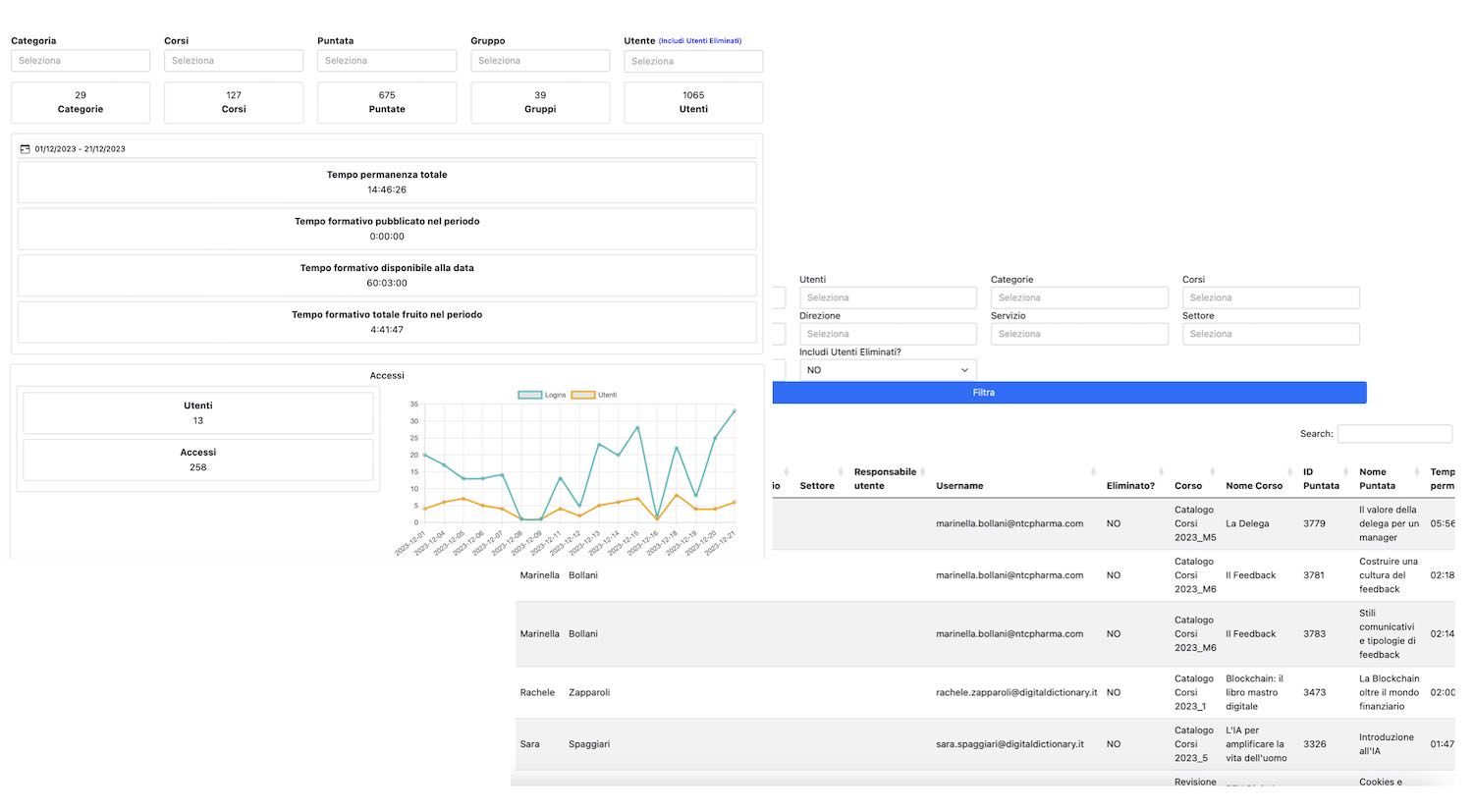Screen dimensions: 1473x812
Task: Open the Gruppo Seleziona dropdown
Action: tap(540, 60)
